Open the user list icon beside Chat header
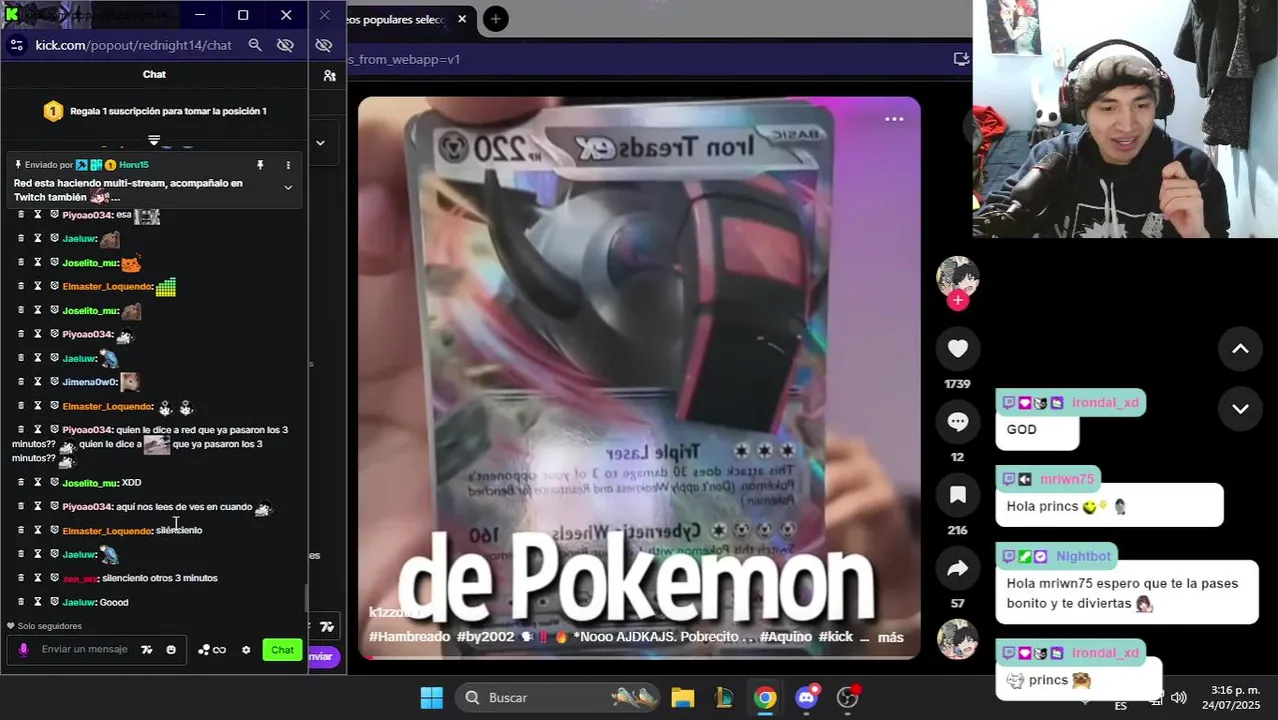 (329, 75)
